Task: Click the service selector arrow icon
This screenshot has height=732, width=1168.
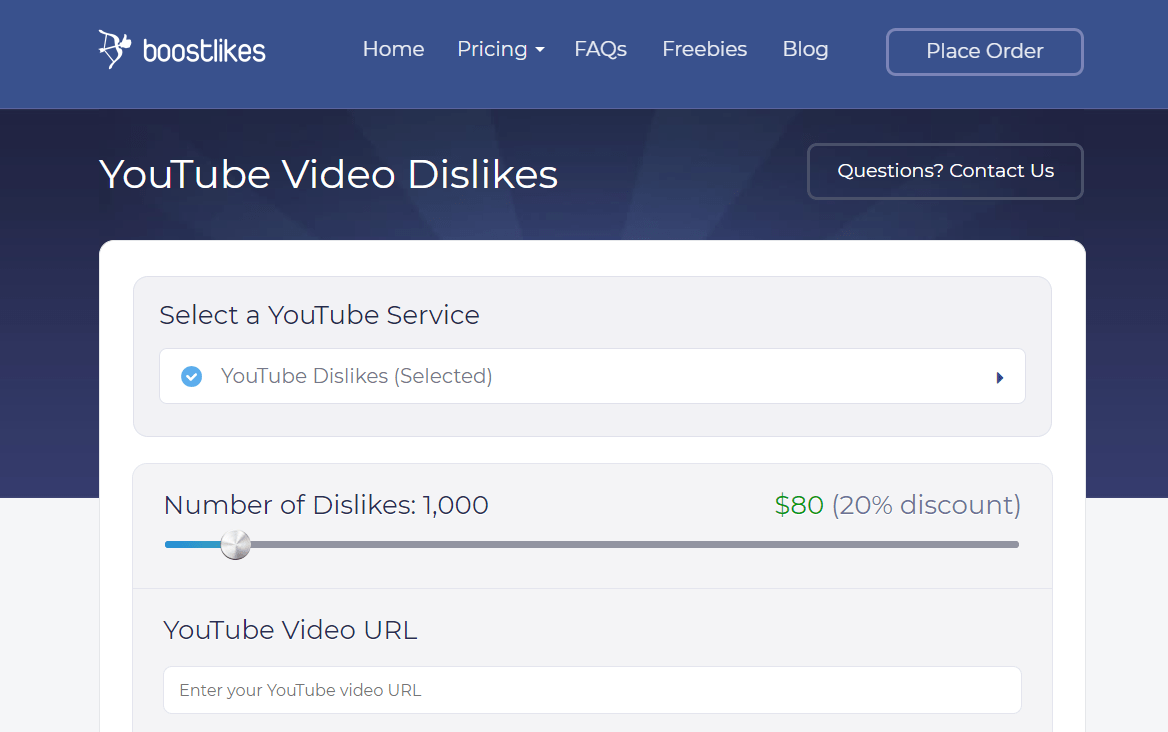Action: (x=1000, y=378)
